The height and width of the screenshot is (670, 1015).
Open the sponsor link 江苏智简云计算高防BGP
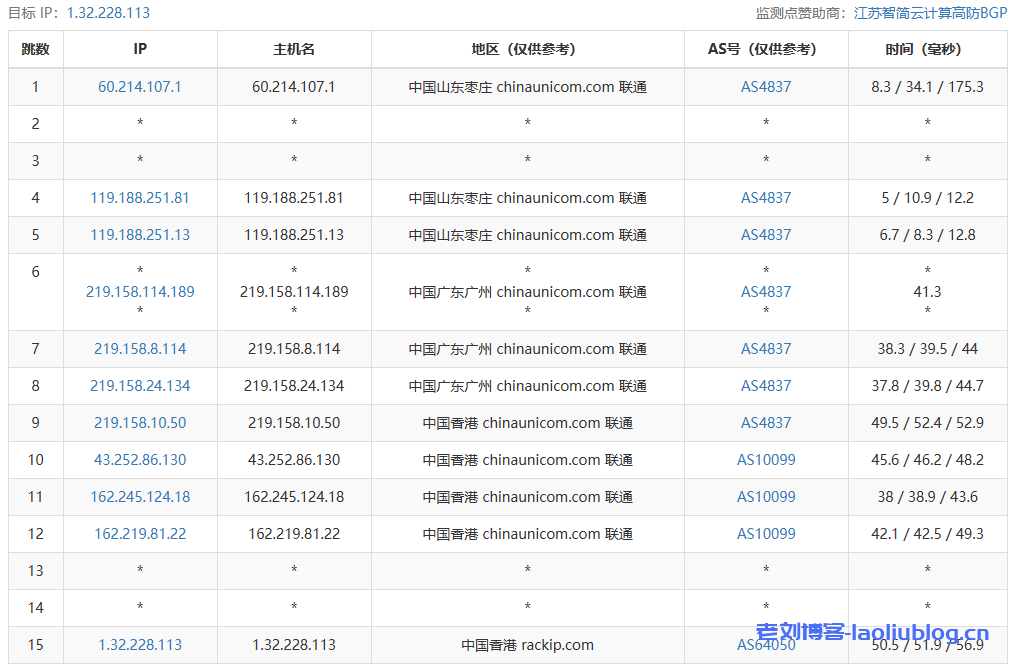(930, 13)
